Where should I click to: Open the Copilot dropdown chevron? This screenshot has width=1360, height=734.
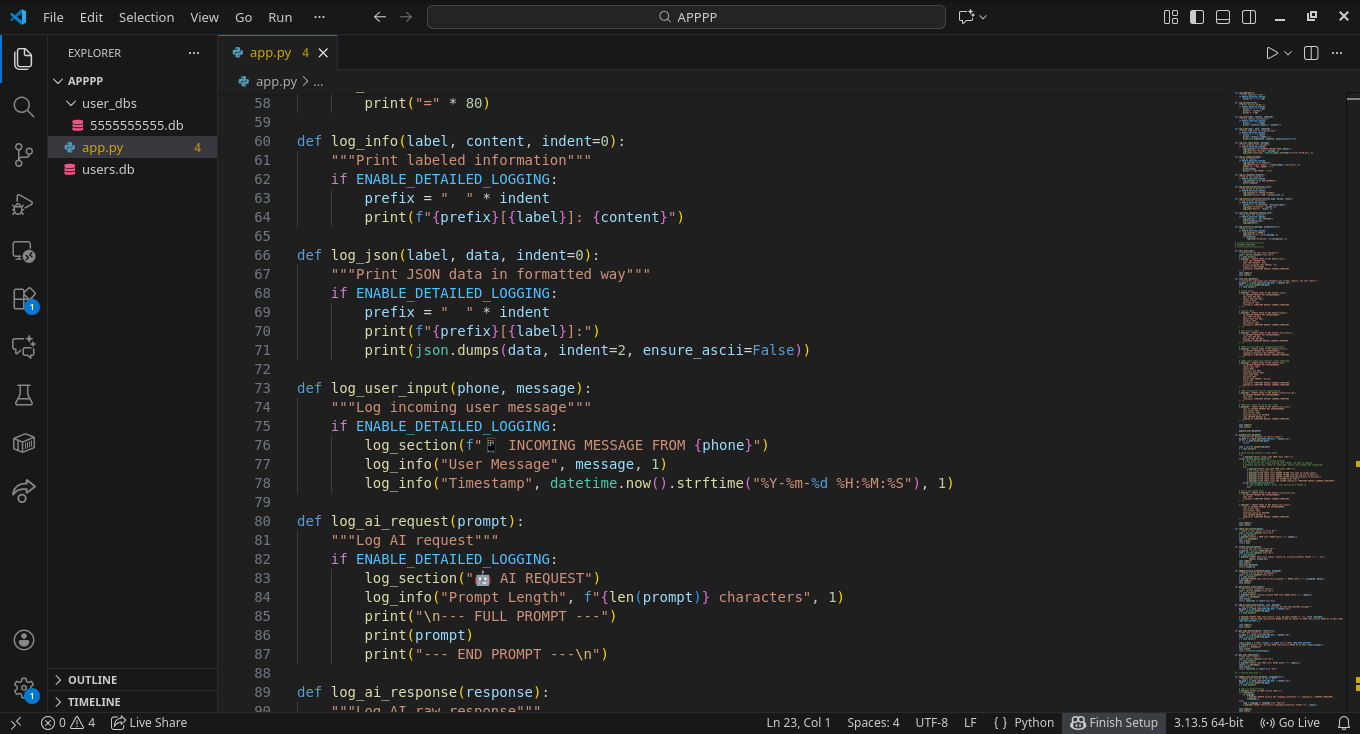983,17
